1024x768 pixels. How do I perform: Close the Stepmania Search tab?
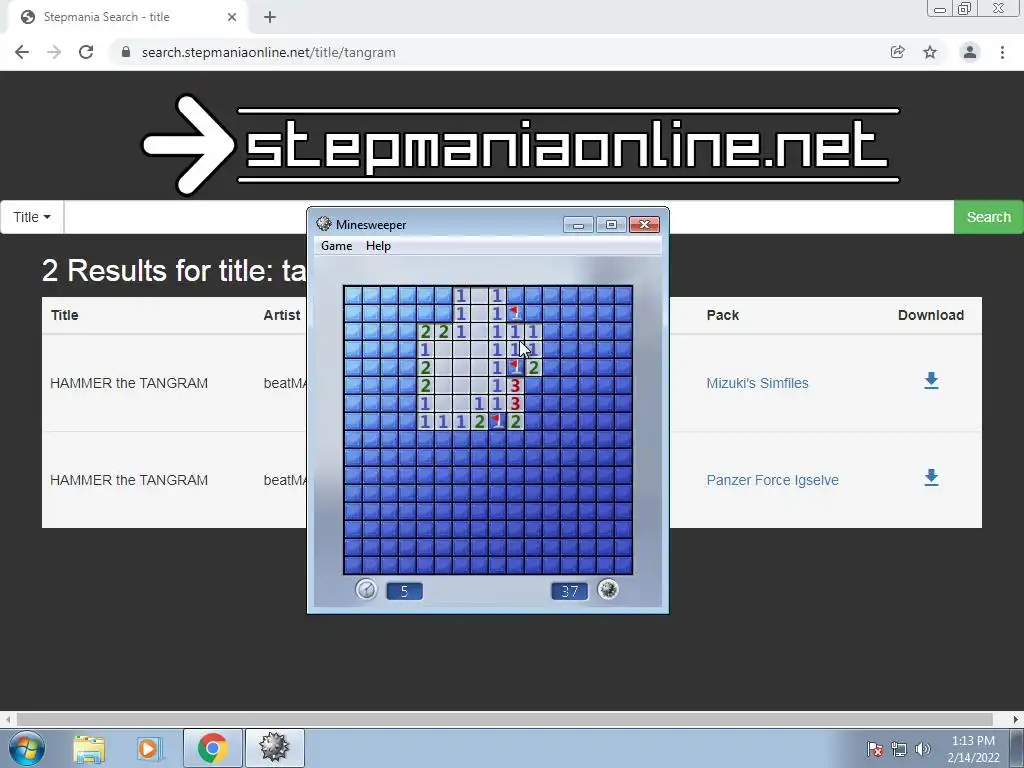(x=232, y=17)
